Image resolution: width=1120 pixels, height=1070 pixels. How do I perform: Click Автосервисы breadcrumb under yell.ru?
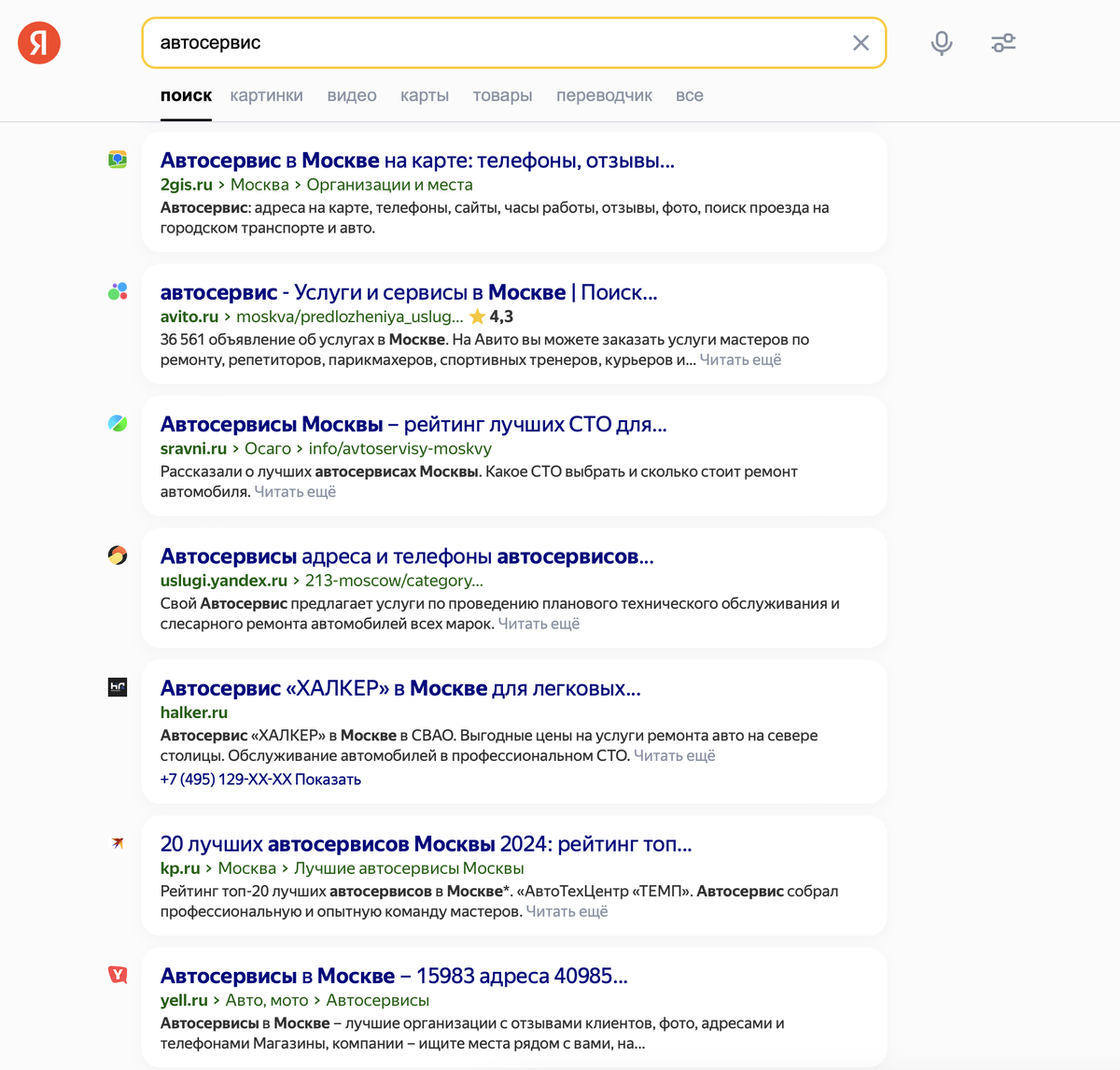click(378, 999)
